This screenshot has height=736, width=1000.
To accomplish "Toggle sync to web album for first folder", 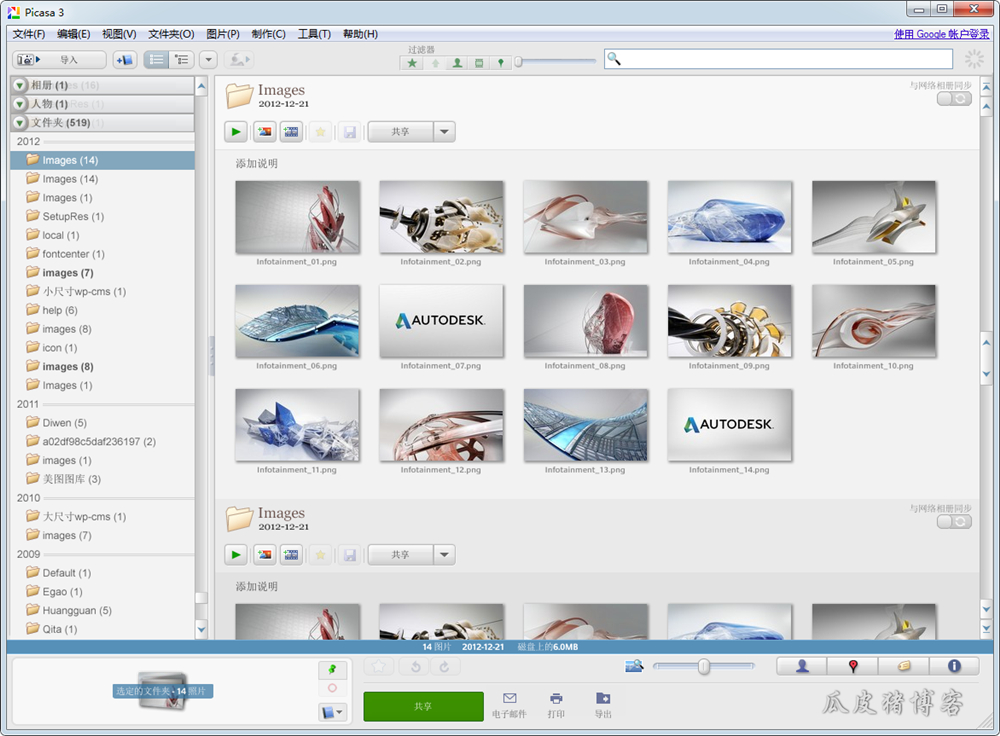I will [x=954, y=100].
